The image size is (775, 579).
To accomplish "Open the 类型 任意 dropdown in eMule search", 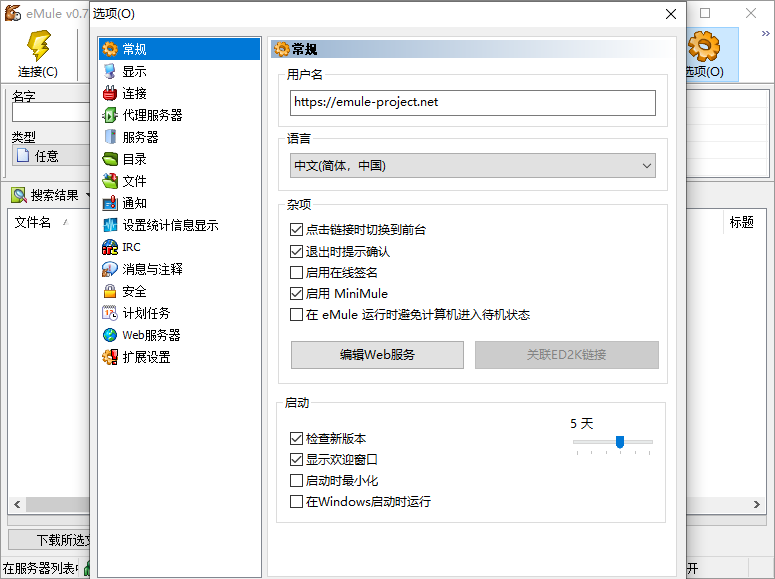I will [50, 156].
